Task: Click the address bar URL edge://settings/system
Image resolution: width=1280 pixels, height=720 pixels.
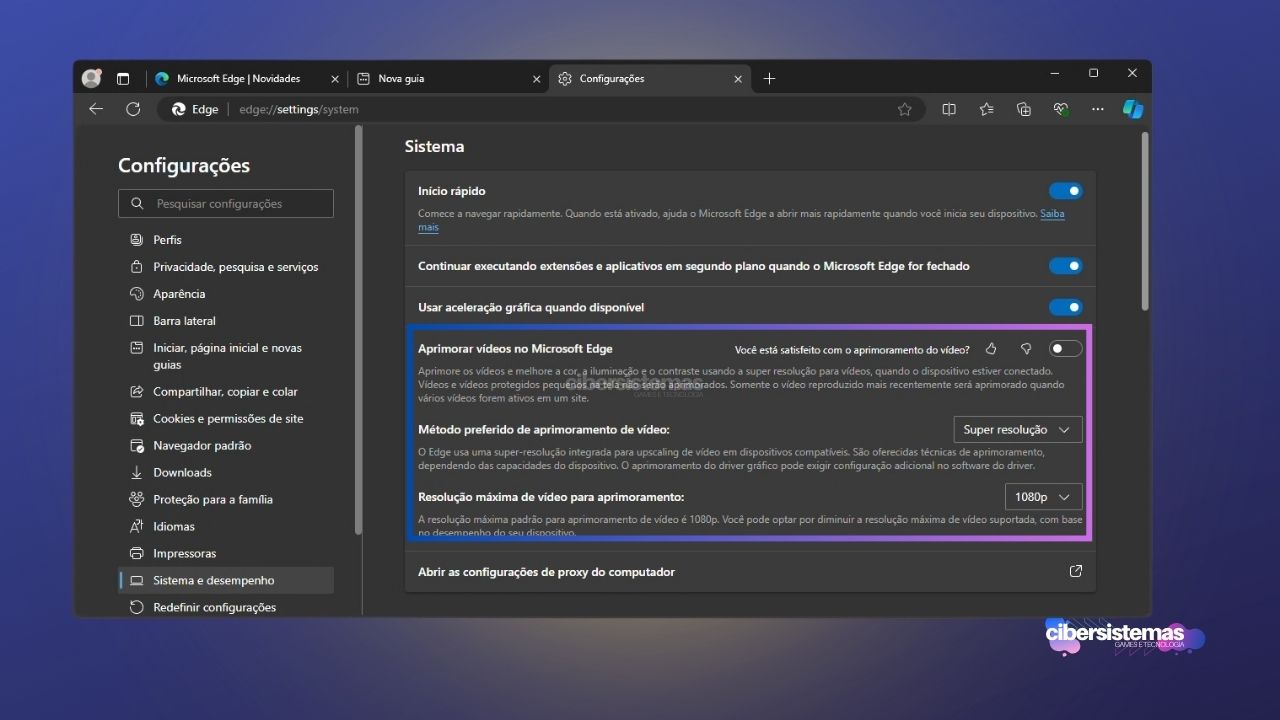Action: click(299, 109)
